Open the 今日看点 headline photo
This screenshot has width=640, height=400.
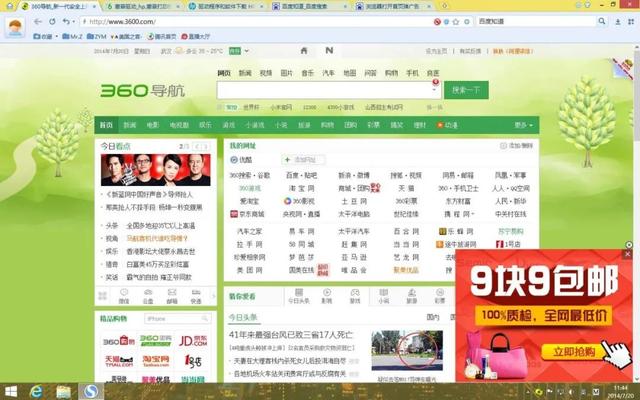[x=156, y=170]
